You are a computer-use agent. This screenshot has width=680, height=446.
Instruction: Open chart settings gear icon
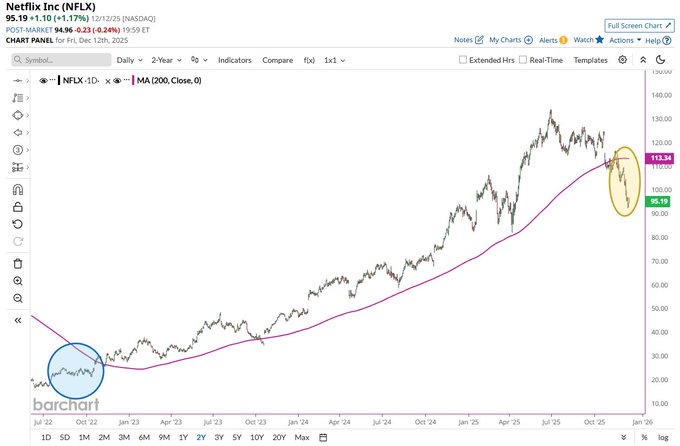pyautogui.click(x=622, y=60)
